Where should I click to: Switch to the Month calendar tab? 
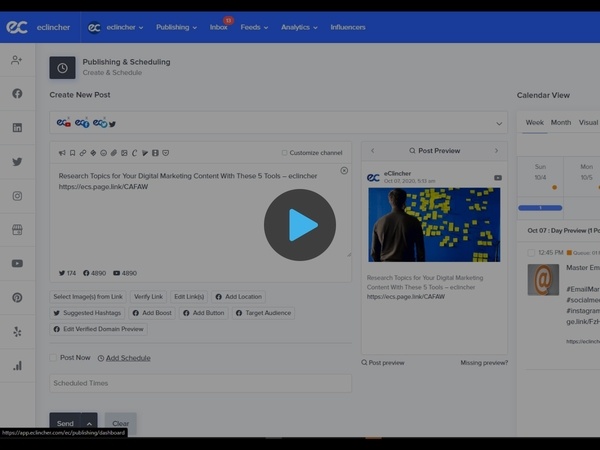tap(561, 122)
